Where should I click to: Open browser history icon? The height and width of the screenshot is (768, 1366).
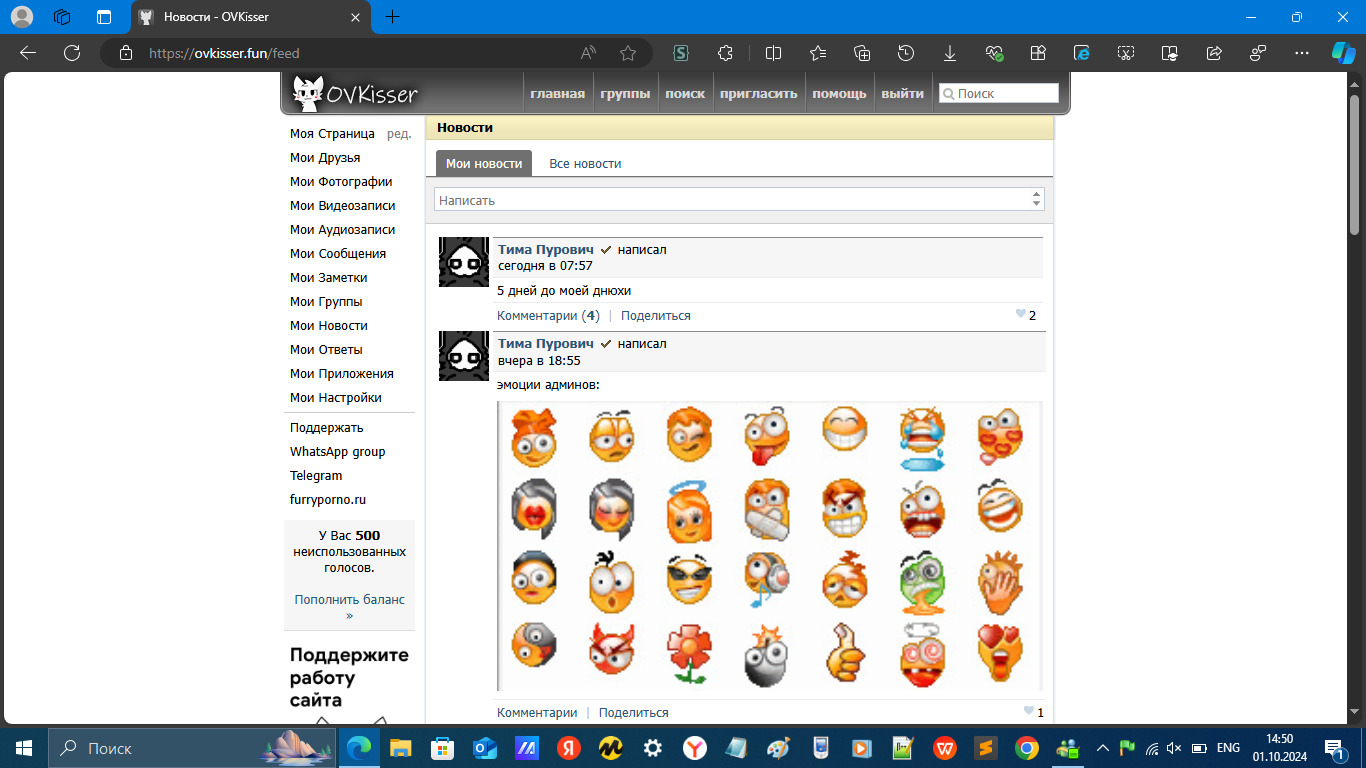coord(906,53)
